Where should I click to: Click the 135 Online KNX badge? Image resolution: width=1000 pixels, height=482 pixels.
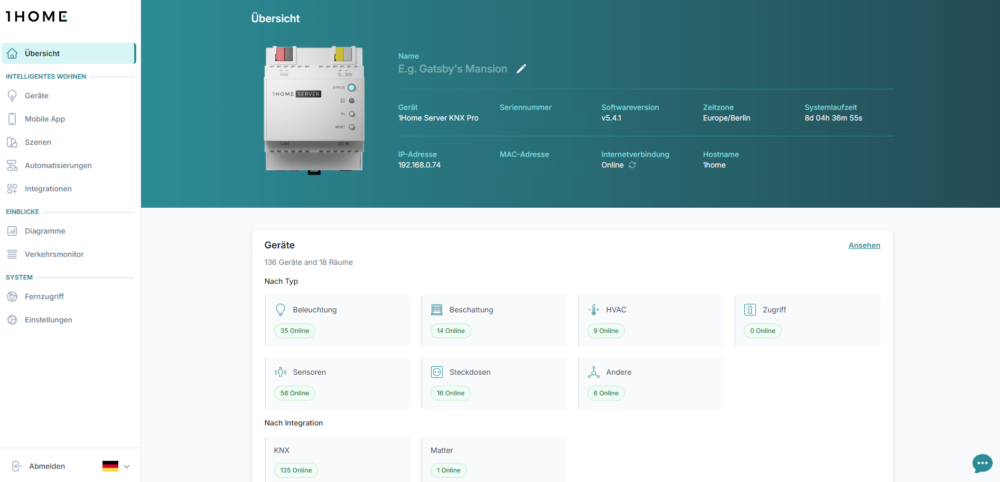(x=296, y=471)
